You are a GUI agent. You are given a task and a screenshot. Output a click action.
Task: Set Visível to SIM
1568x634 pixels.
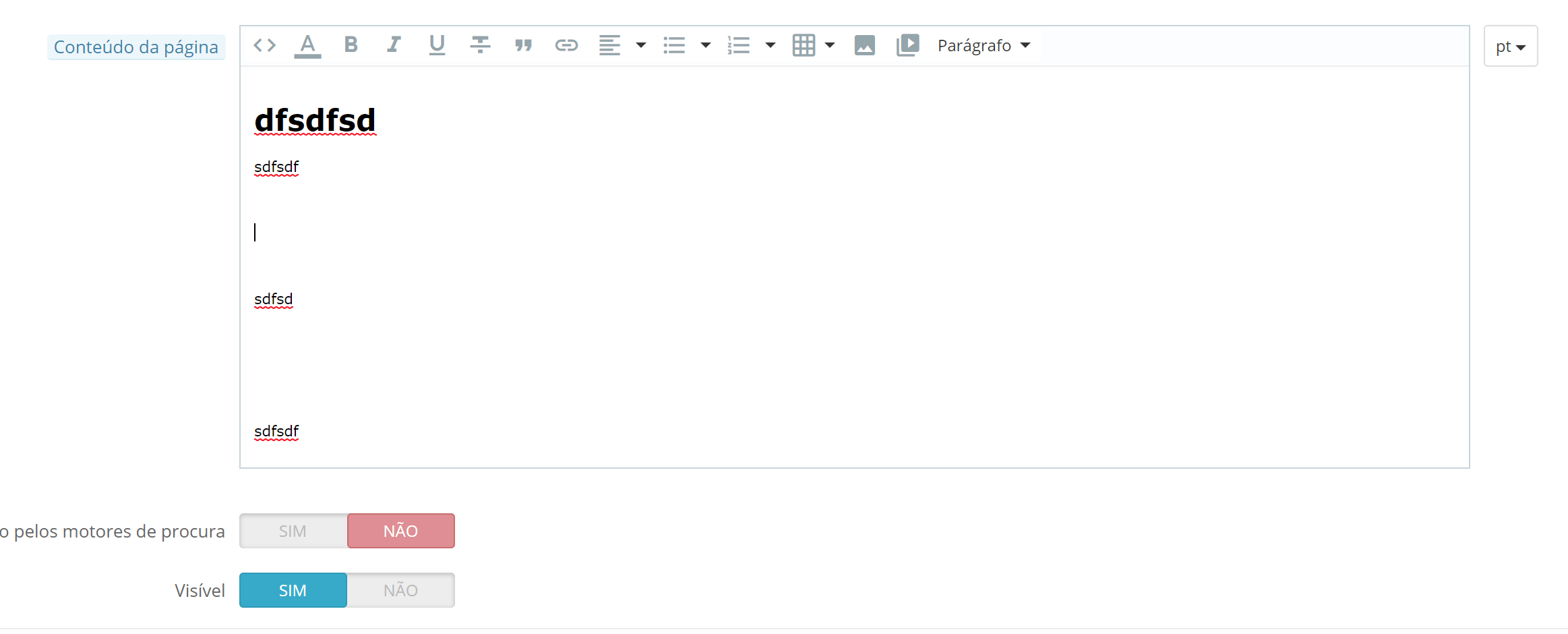click(293, 590)
